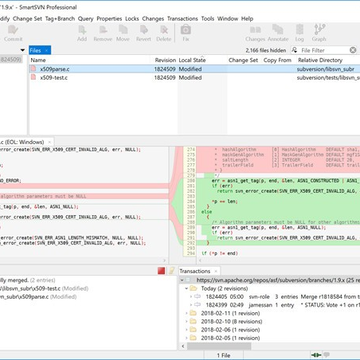Open the Locks menu
Screen dimensions: 360x360
coord(132,19)
